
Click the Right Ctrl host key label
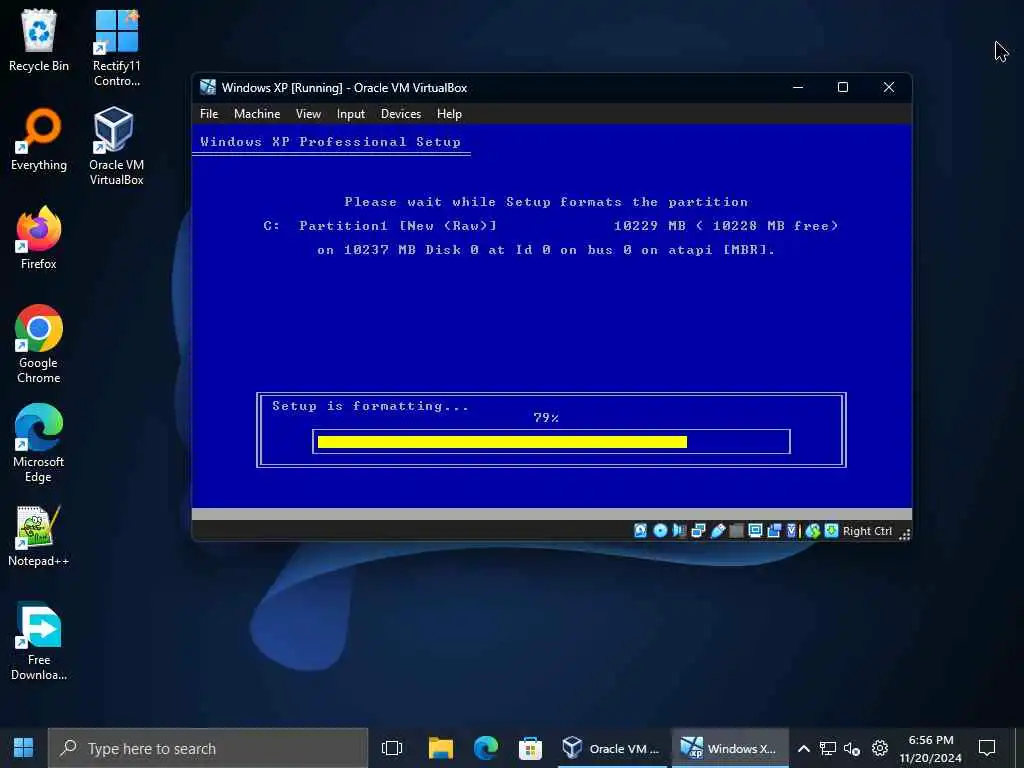pos(867,531)
